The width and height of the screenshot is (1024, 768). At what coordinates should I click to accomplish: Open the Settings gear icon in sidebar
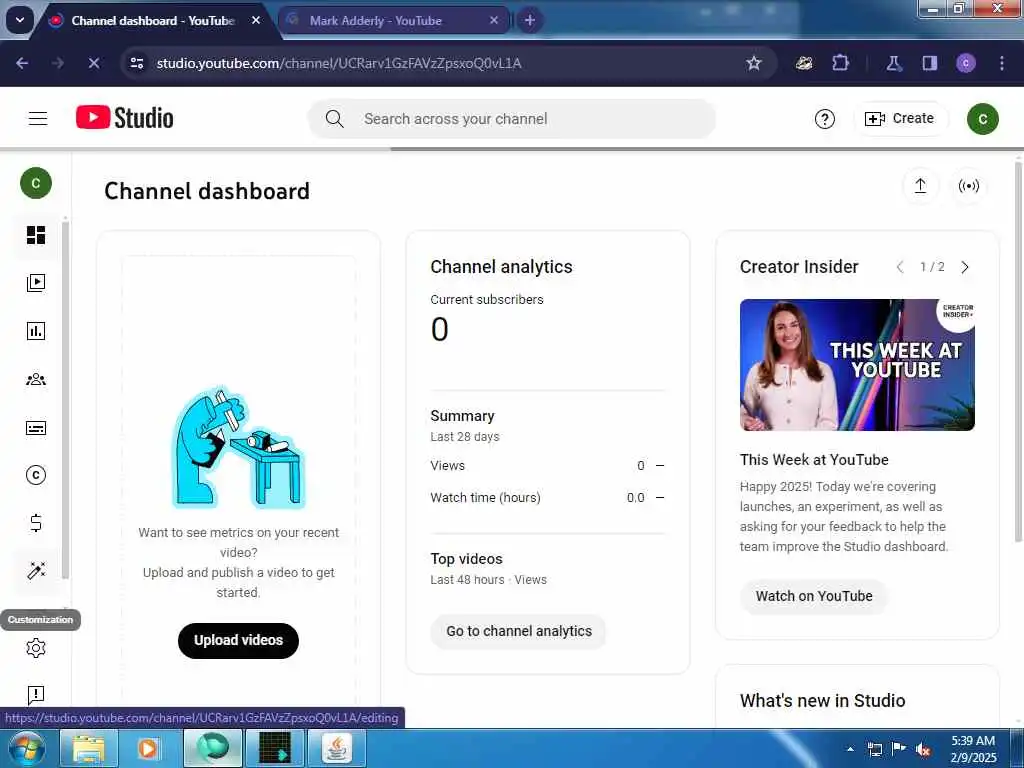(36, 648)
